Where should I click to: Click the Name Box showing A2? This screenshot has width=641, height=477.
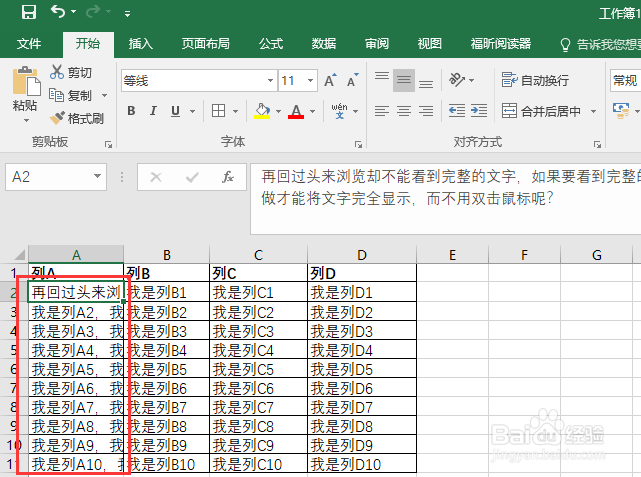(56, 177)
